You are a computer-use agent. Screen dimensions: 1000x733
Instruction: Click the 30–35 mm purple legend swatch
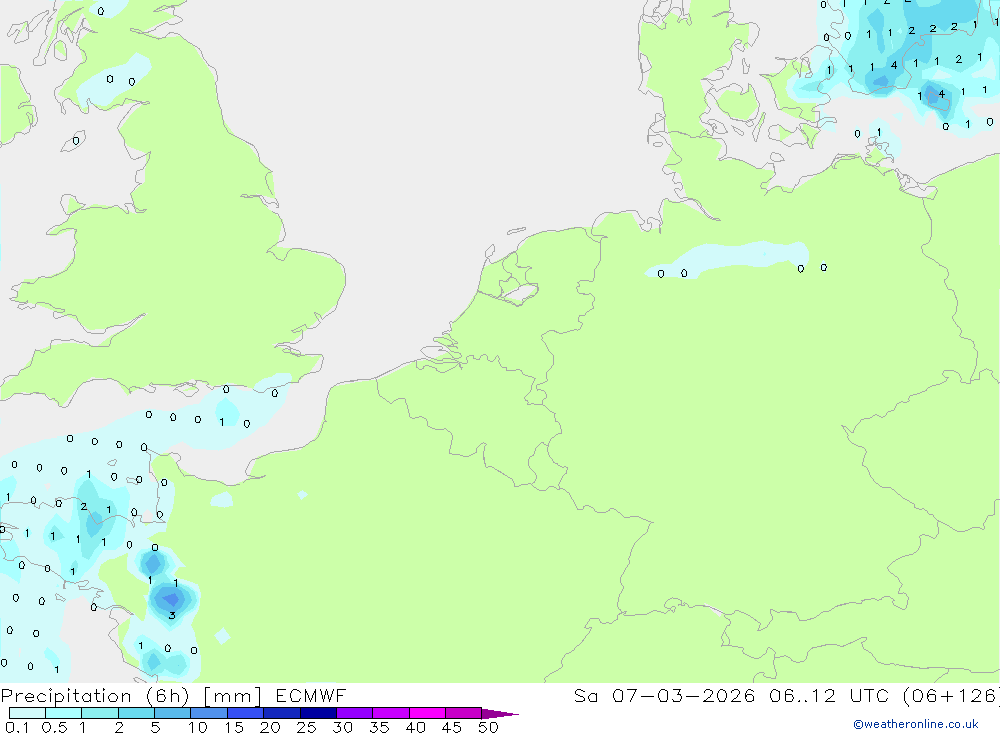355,713
